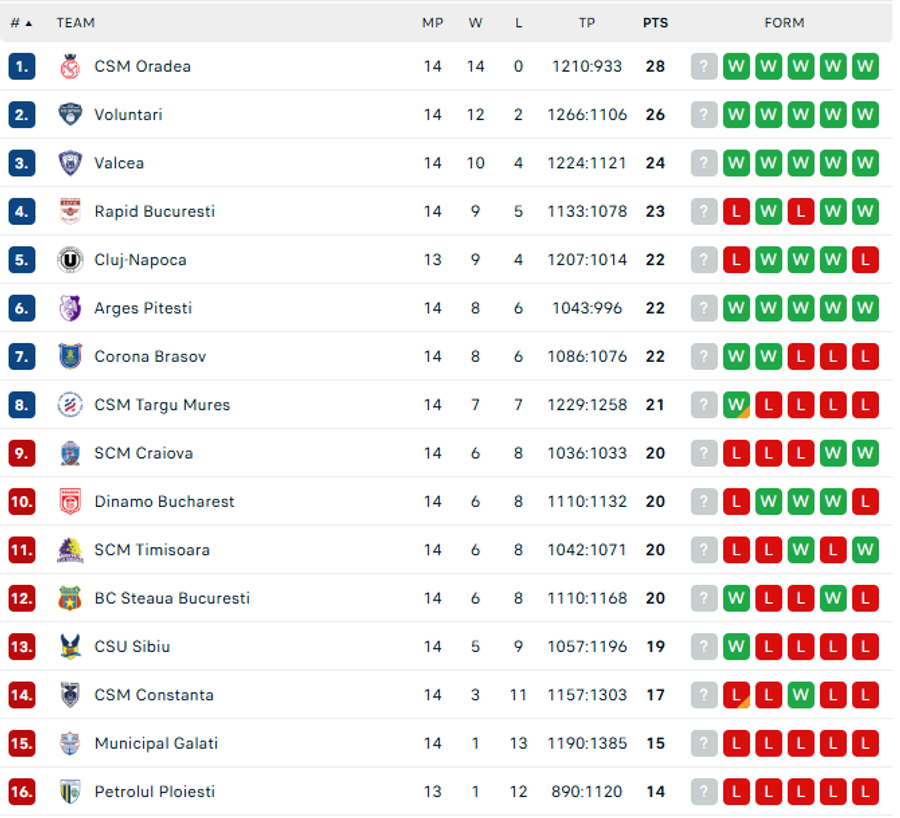Sort standings by MP column header
The image size is (900, 818).
pos(433,23)
